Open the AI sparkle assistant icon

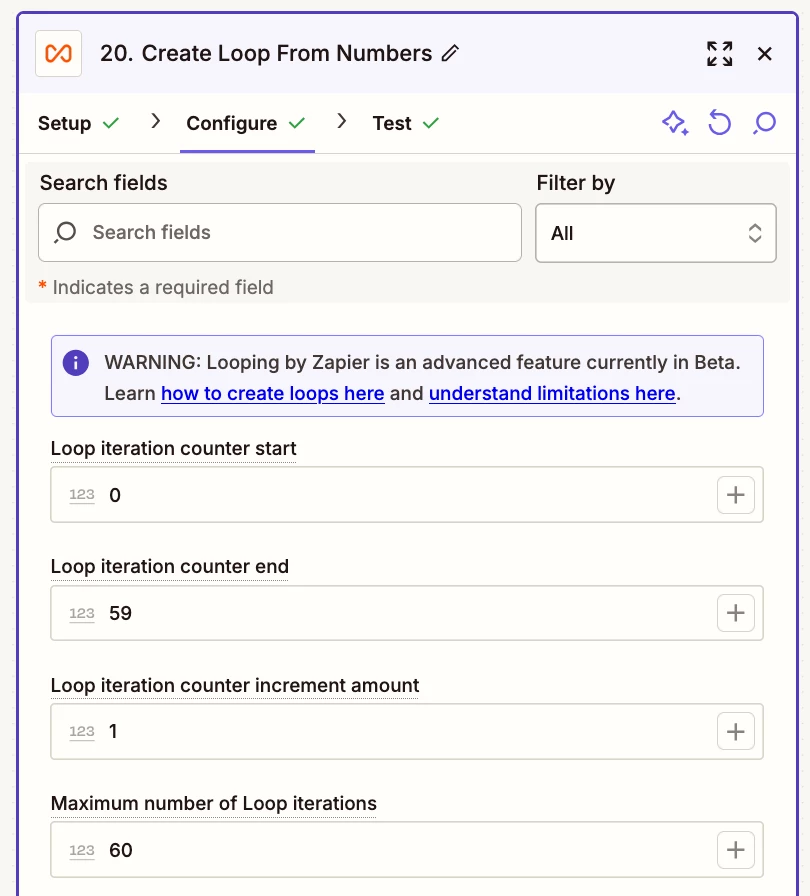[x=675, y=123]
